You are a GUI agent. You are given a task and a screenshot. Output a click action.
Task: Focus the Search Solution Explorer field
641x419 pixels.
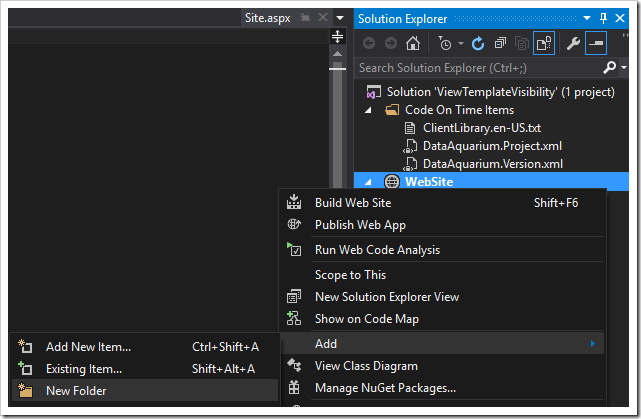[x=478, y=67]
